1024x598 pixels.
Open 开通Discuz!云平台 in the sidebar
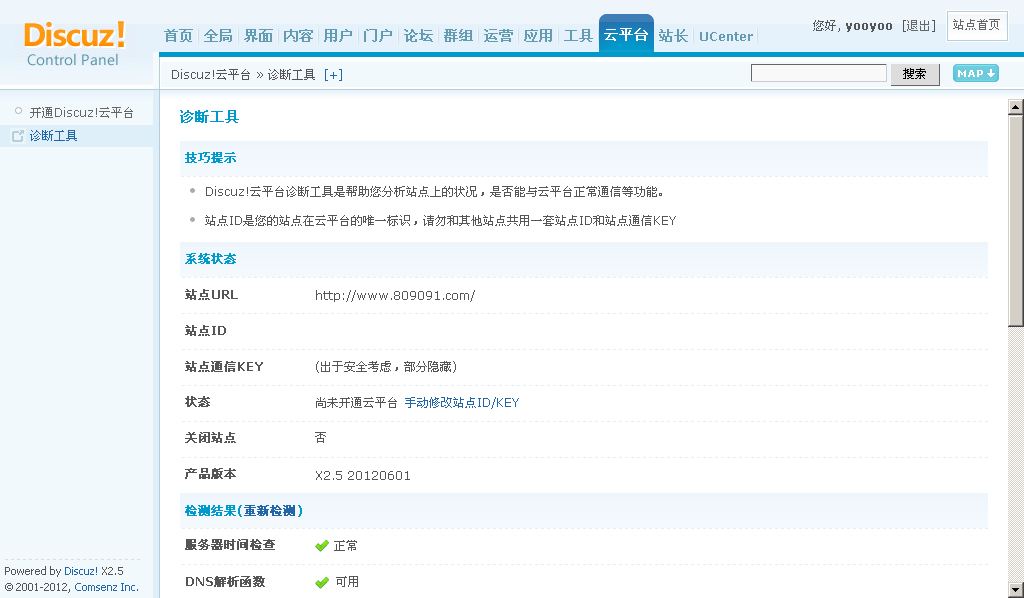[82, 112]
